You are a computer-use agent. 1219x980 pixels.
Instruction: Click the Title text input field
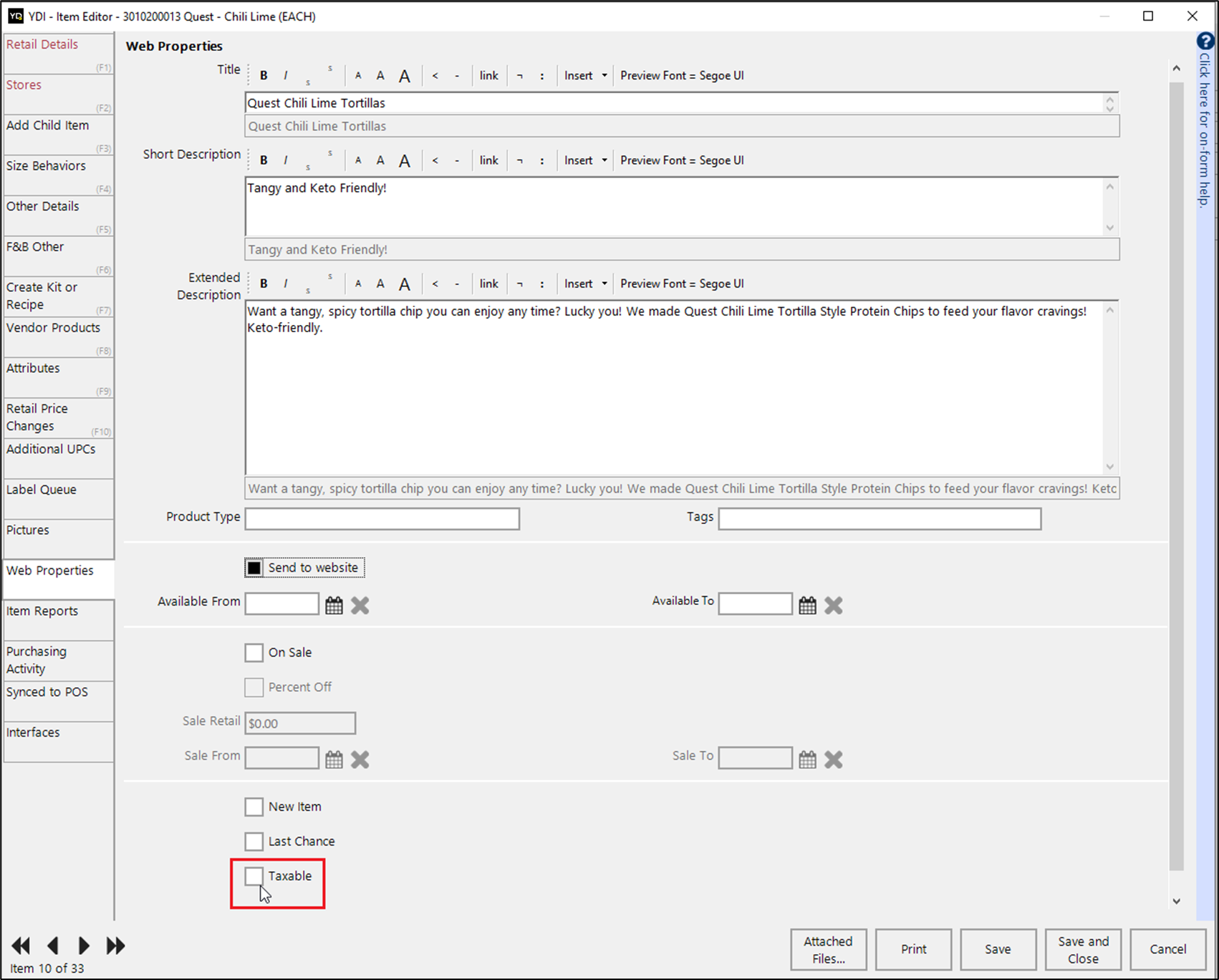pyautogui.click(x=673, y=103)
